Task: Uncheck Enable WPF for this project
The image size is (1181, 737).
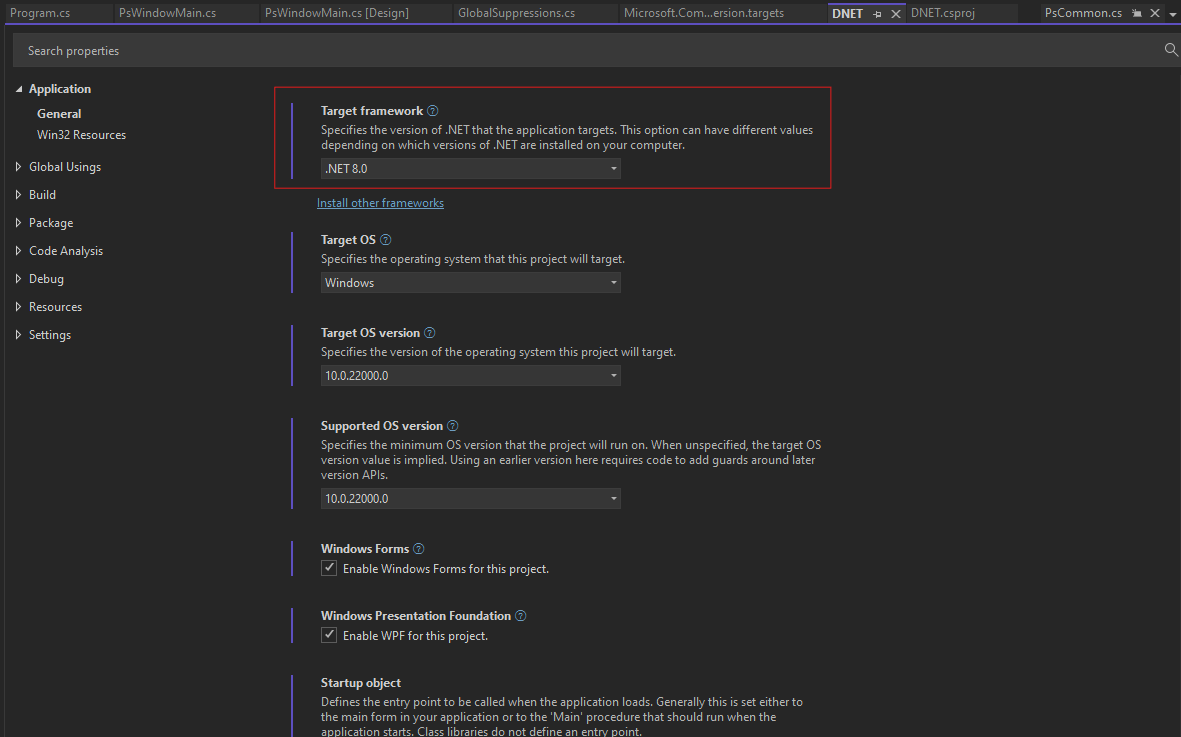Action: pos(329,634)
